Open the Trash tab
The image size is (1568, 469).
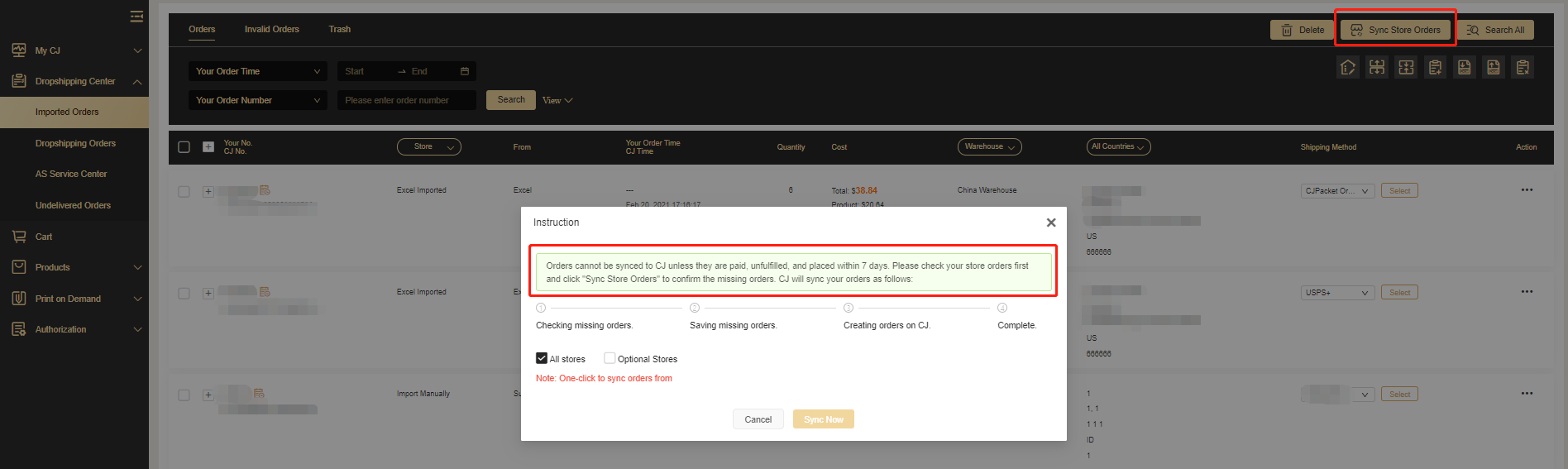[339, 29]
